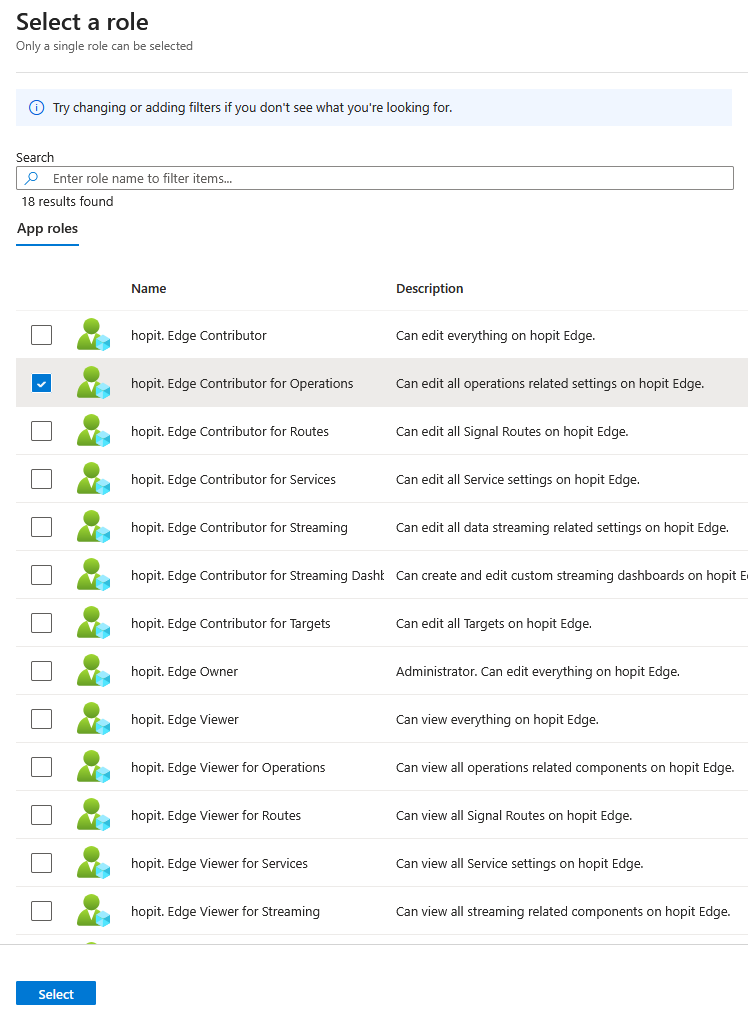Click 'hopit. Edge Viewer for Services' name
This screenshot has width=748, height=1022.
(219, 863)
